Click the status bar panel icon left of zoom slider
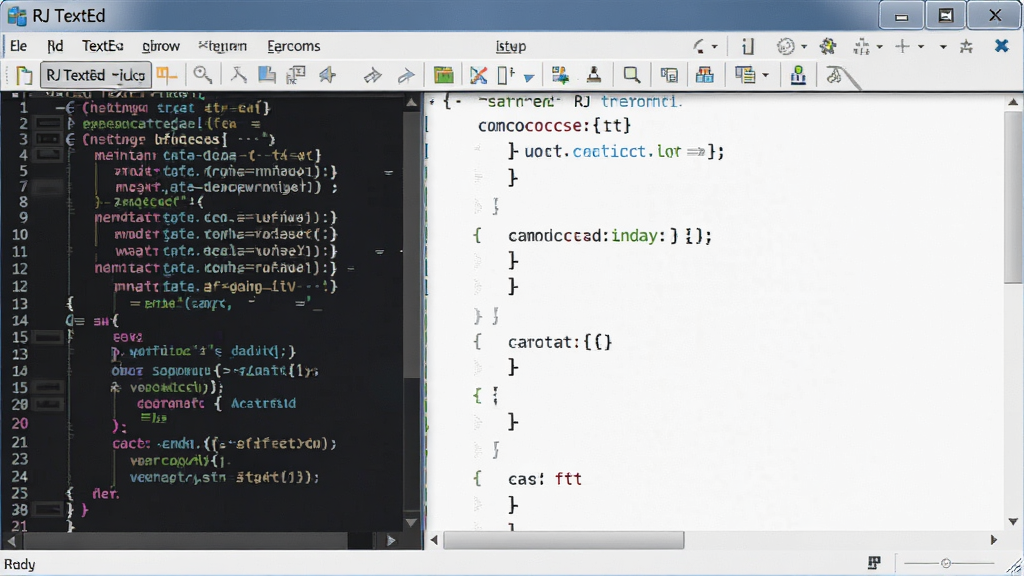The width and height of the screenshot is (1024, 576). 874,563
